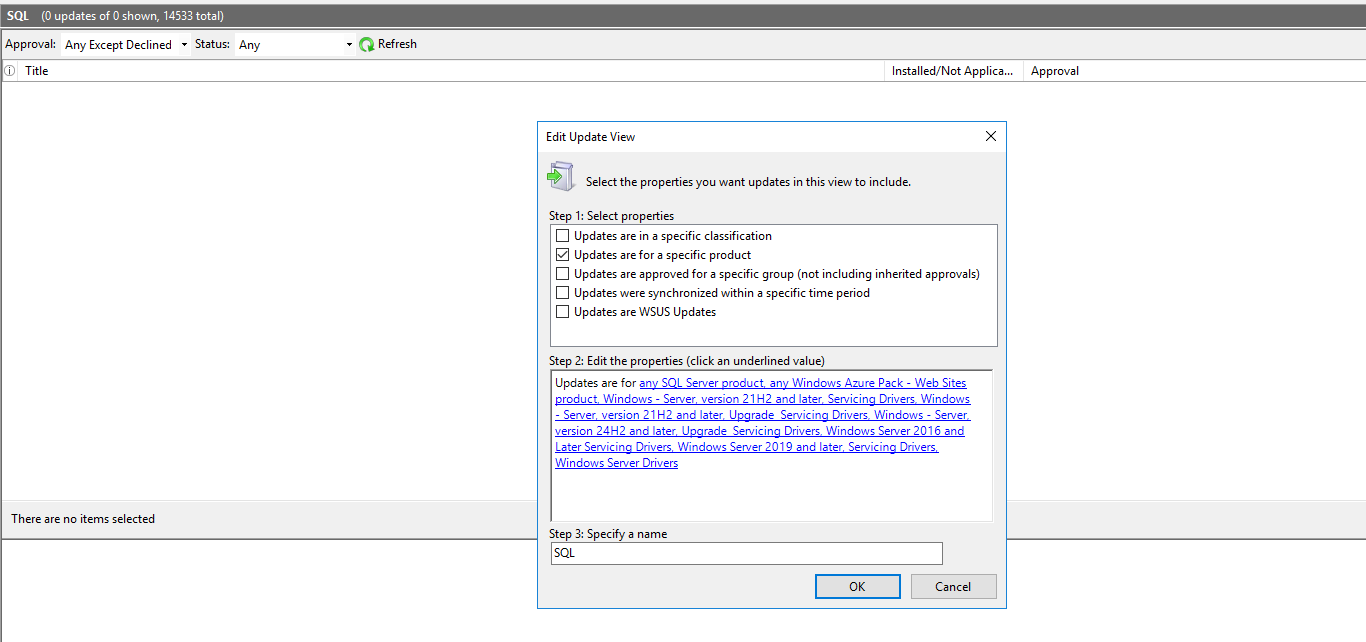
Task: Click the SQL view heading text
Action: pyautogui.click(x=18, y=16)
